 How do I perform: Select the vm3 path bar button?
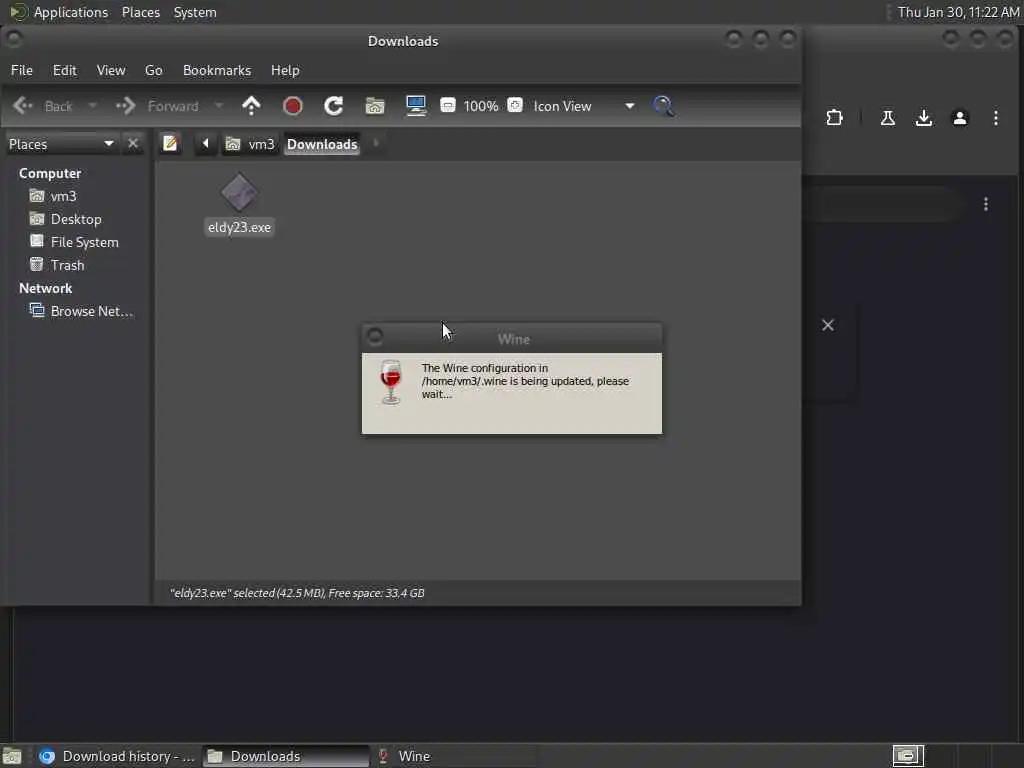coord(251,144)
